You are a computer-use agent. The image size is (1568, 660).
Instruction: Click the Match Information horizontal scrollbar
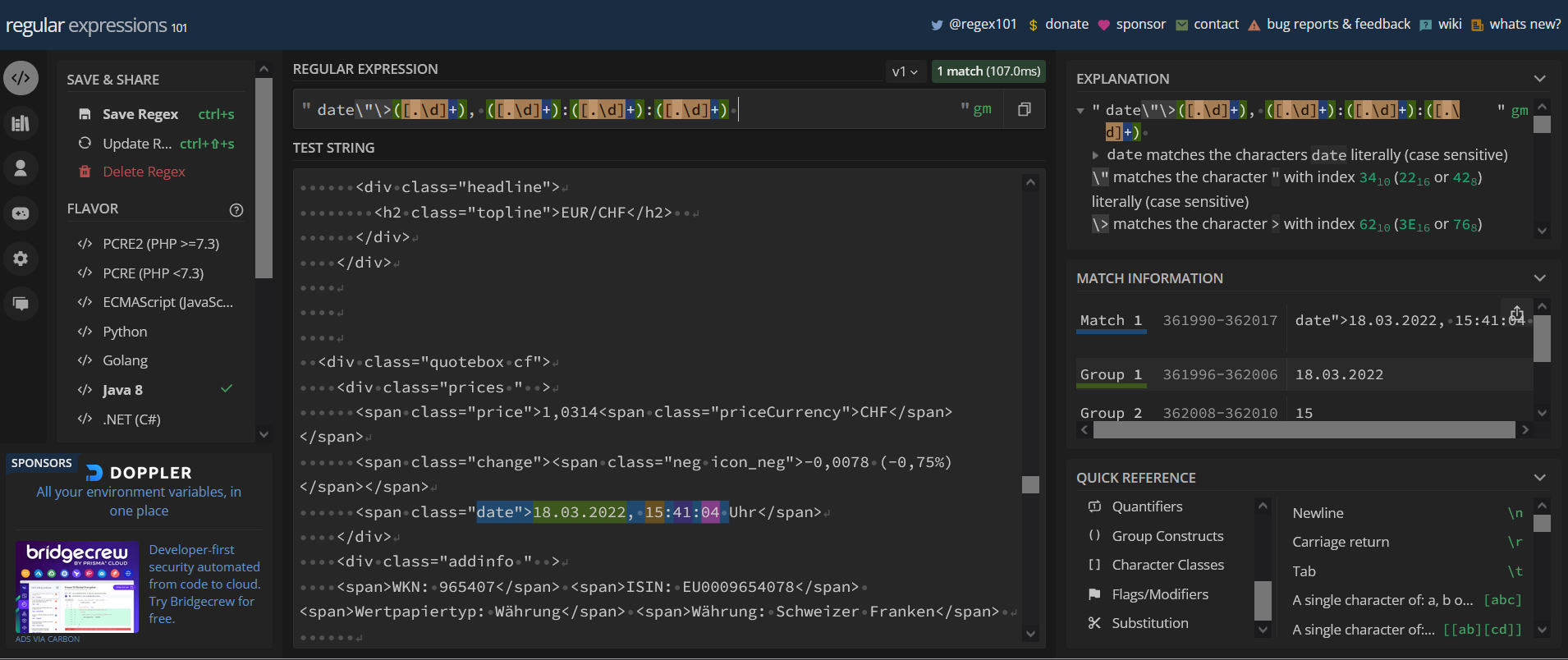click(1304, 430)
